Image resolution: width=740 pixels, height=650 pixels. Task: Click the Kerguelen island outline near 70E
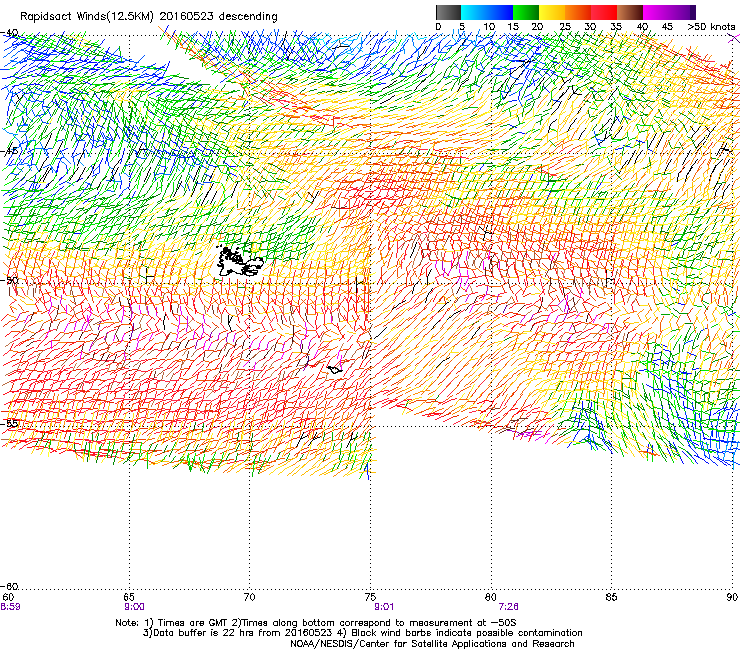tap(239, 262)
